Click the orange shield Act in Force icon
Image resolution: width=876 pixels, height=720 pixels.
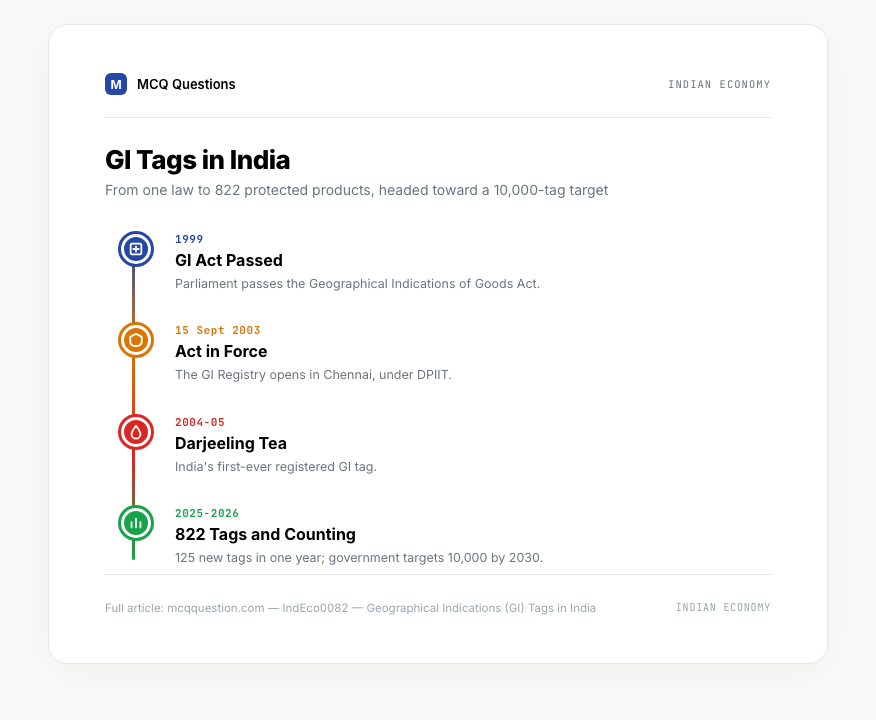pos(136,340)
